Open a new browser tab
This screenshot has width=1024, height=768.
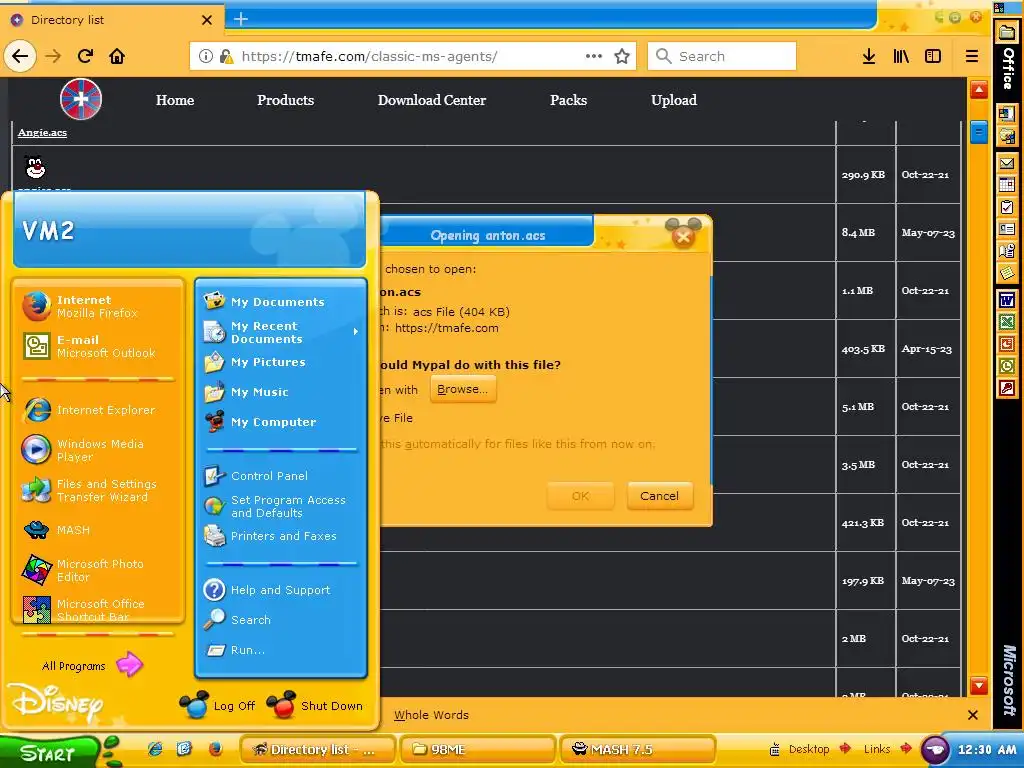[x=241, y=19]
